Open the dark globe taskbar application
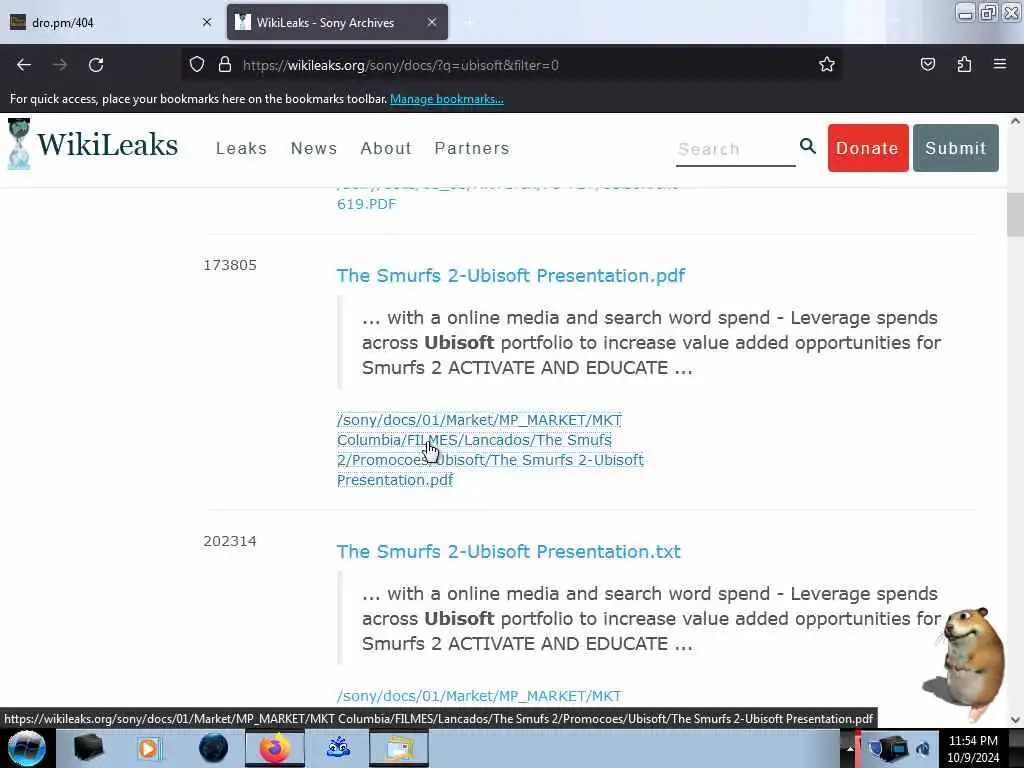Viewport: 1024px width, 768px height. tap(213, 748)
